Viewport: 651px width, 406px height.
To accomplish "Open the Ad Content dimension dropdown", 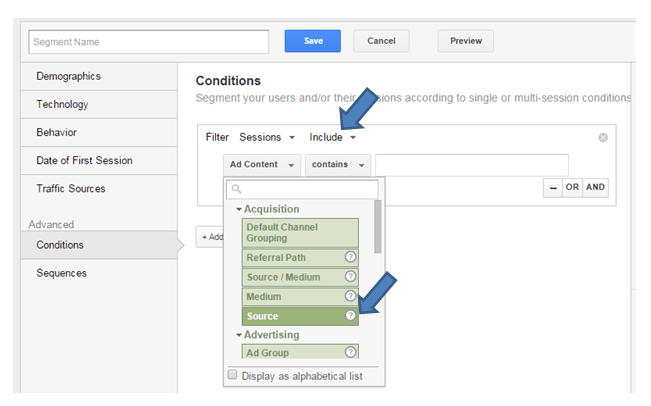I will pyautogui.click(x=262, y=165).
